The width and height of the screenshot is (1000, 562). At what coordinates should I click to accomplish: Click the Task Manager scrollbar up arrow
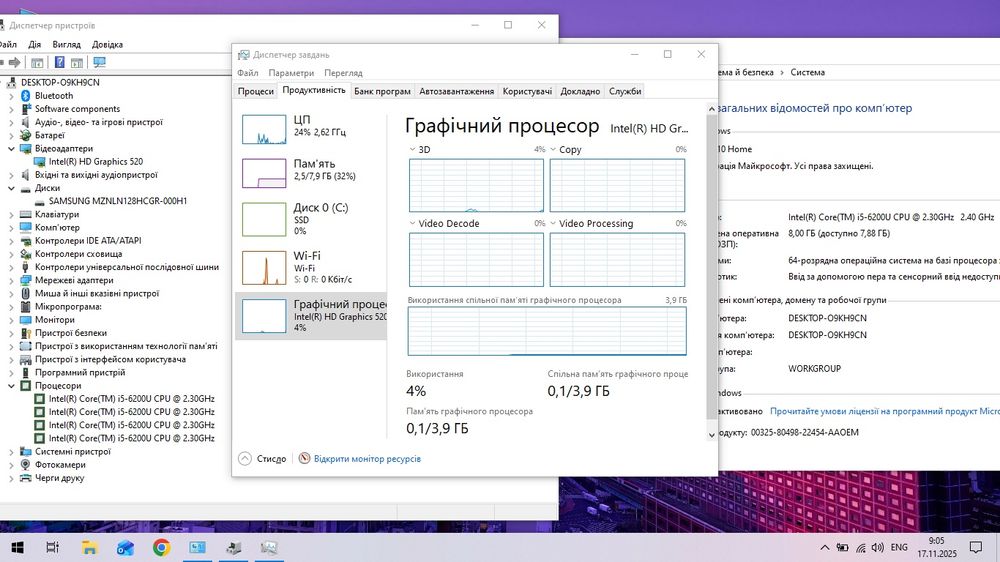point(712,109)
